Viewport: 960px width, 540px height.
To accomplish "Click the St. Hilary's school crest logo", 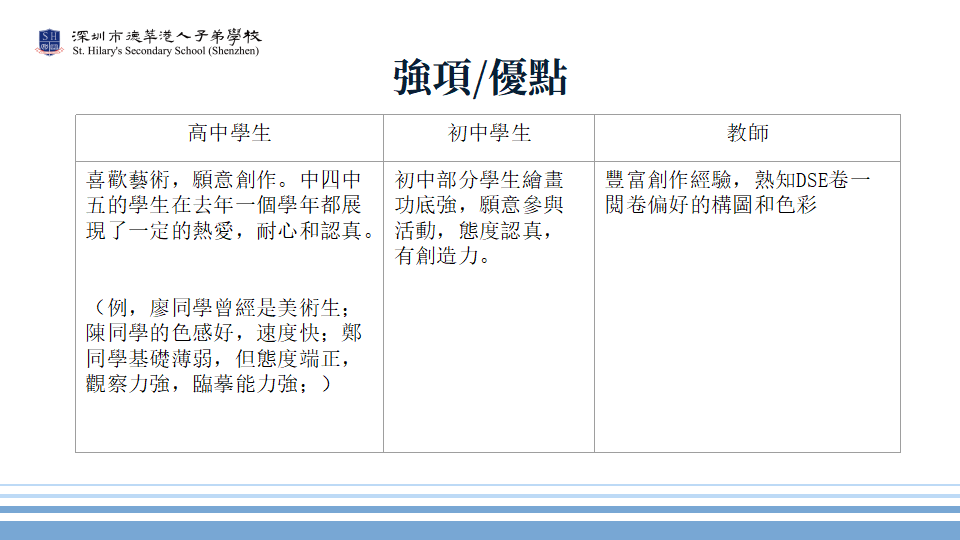I will click(x=49, y=41).
